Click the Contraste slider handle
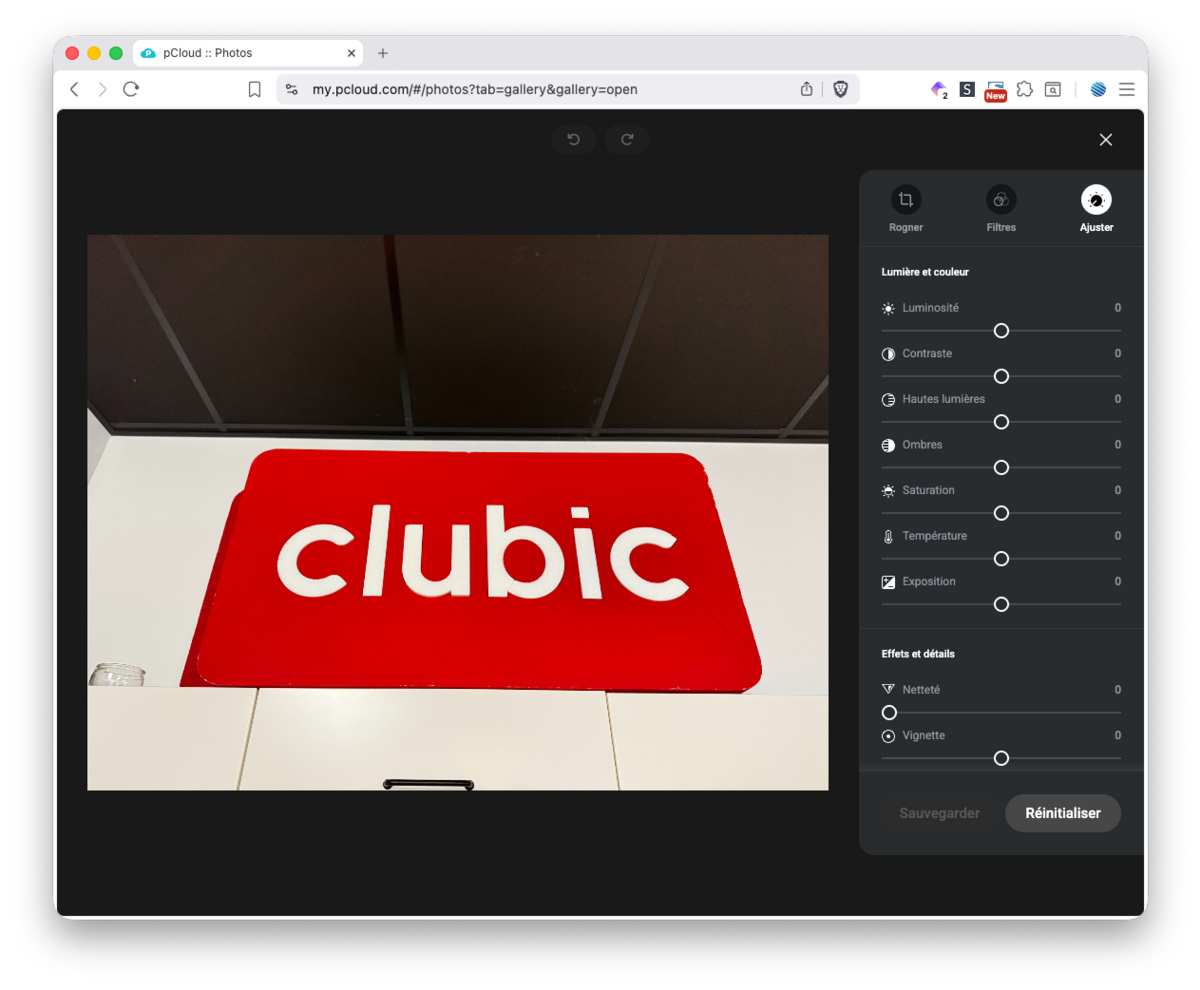This screenshot has width=1200, height=990. pyautogui.click(x=1001, y=377)
